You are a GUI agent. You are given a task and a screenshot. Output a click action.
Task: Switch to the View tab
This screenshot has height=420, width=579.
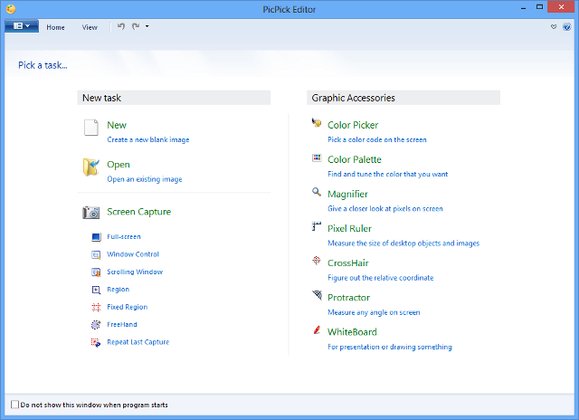[90, 27]
